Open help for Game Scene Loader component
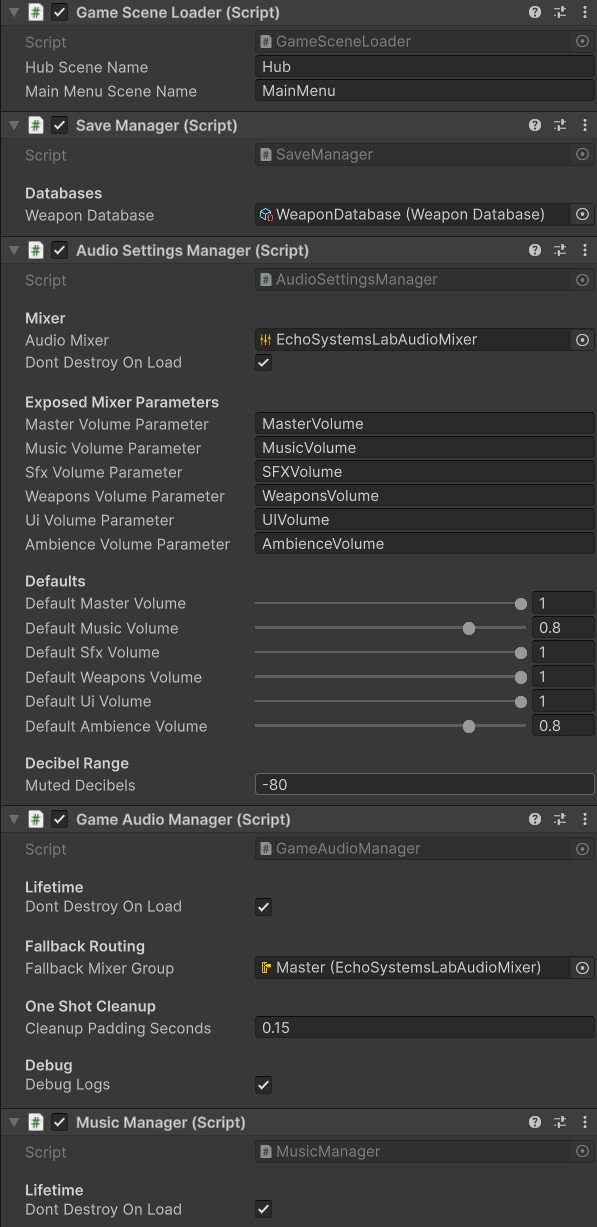This screenshot has width=597, height=1227. [x=535, y=13]
